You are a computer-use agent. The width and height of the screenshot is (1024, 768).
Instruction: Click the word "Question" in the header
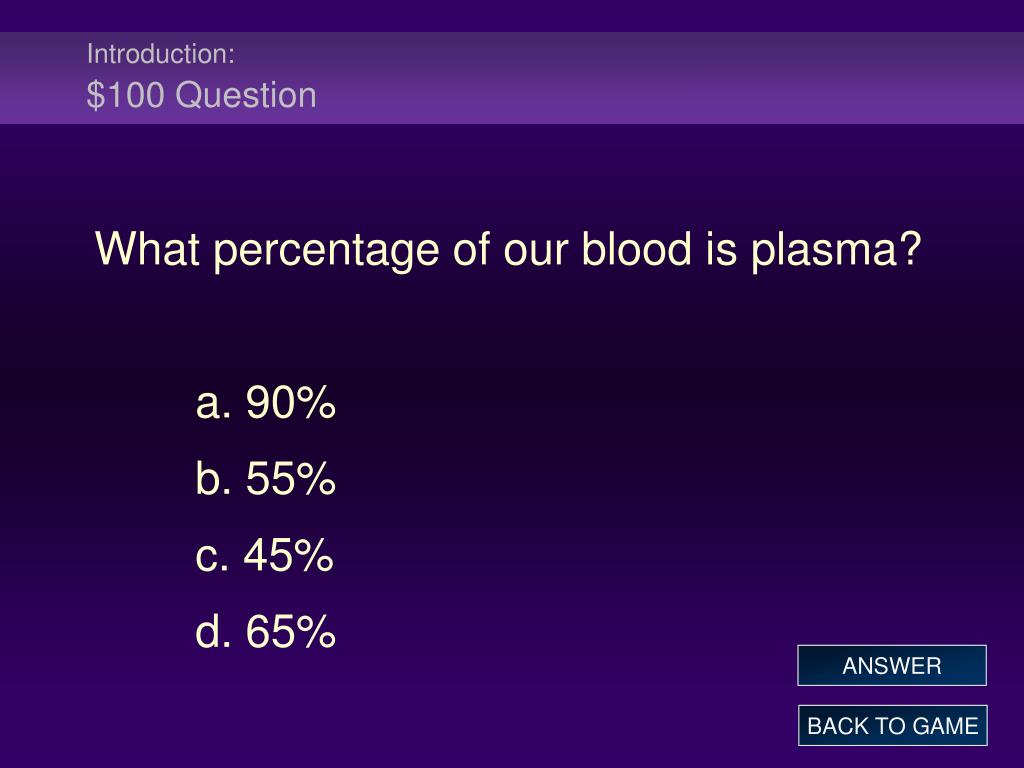point(246,95)
